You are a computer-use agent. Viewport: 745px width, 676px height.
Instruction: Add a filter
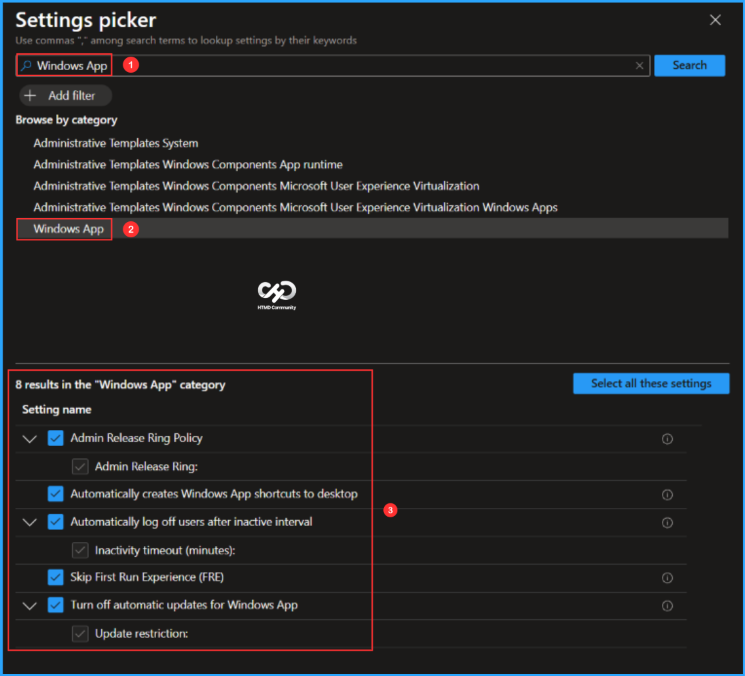66,95
